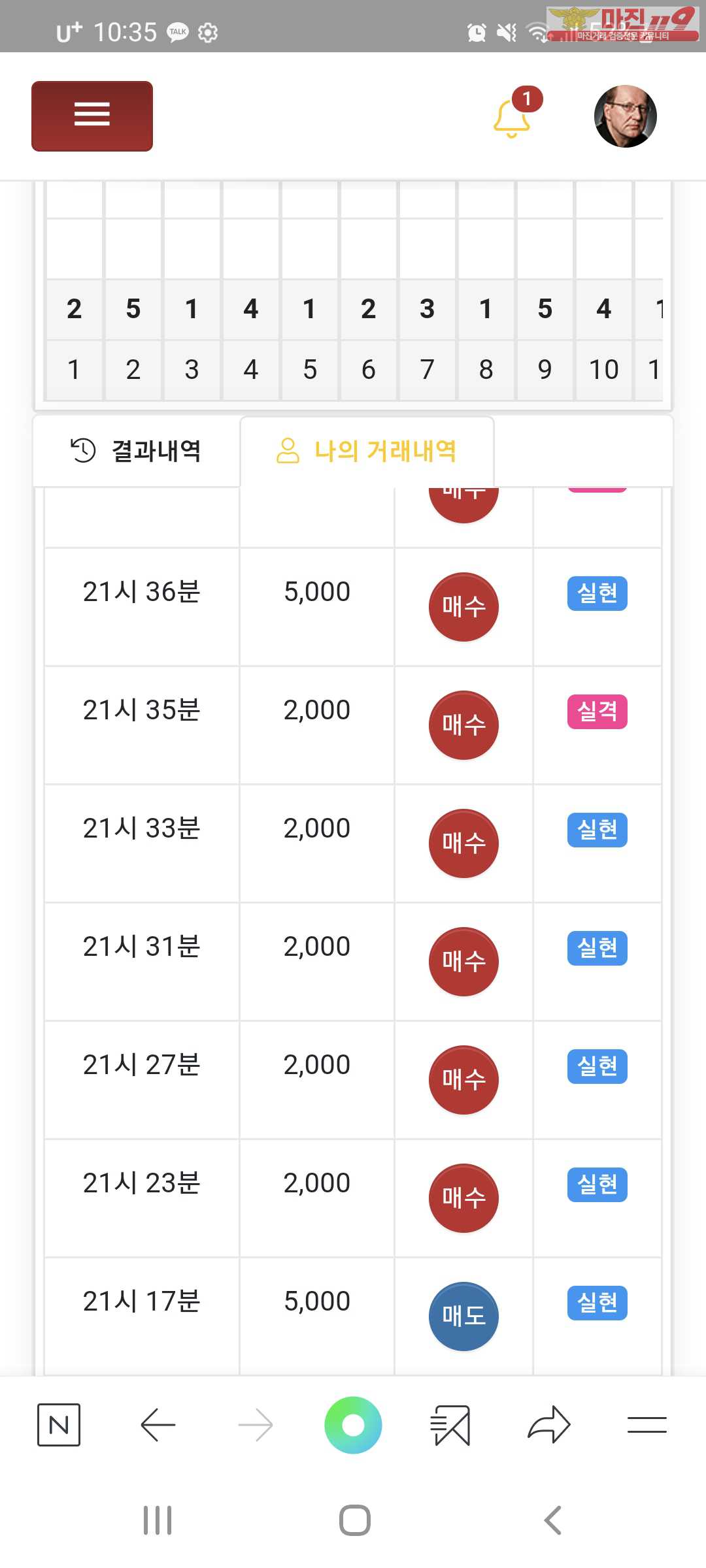Click the pink 실격 badge at 21시 35분

click(597, 711)
